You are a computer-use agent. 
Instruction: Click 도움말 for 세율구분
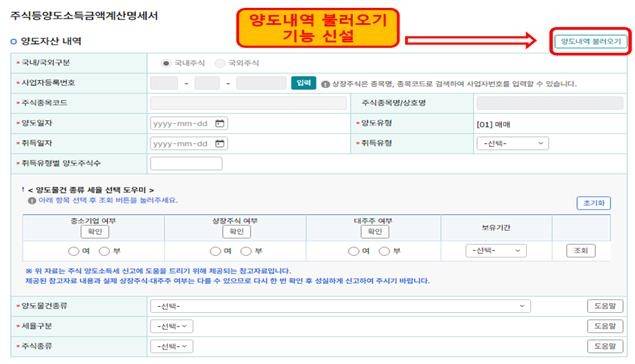point(605,326)
